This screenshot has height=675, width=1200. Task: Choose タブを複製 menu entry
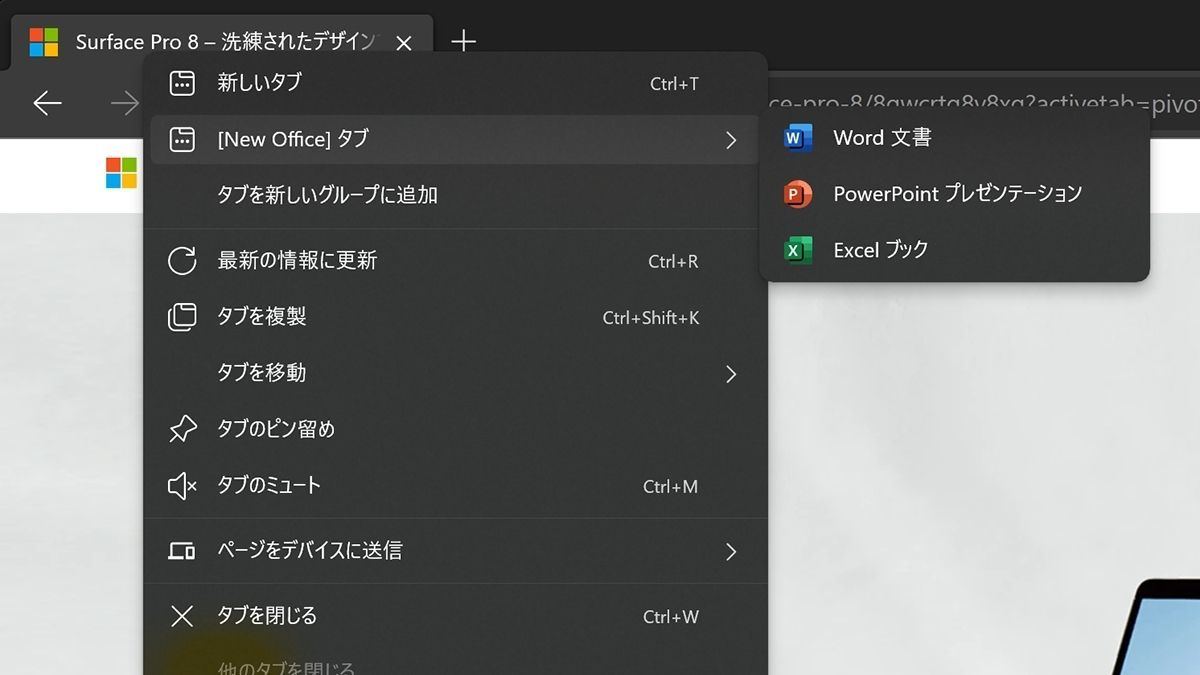click(x=456, y=317)
